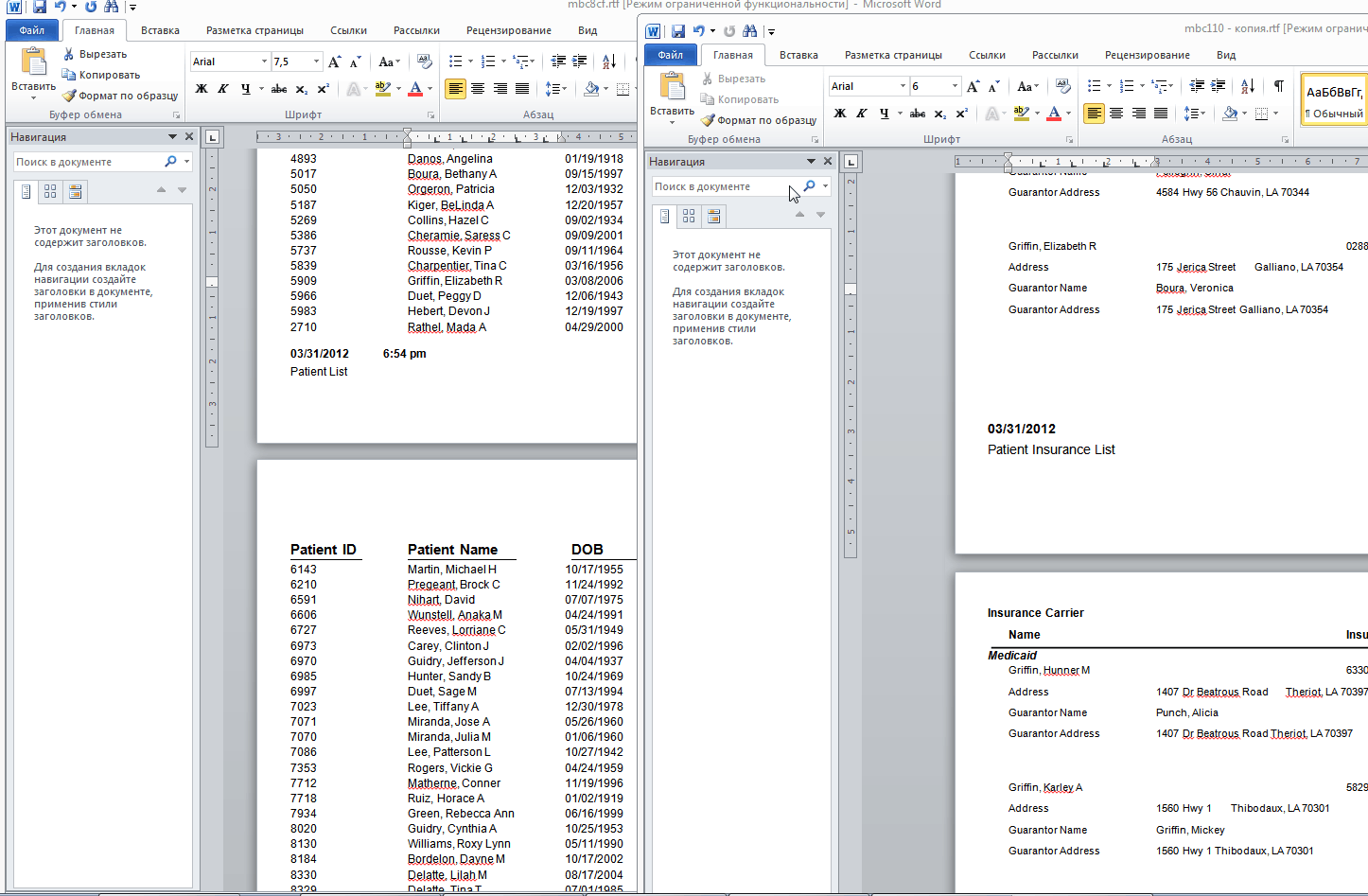Click the Paste clipboard icon in the left window
The height and width of the screenshot is (896, 1368).
tap(34, 62)
